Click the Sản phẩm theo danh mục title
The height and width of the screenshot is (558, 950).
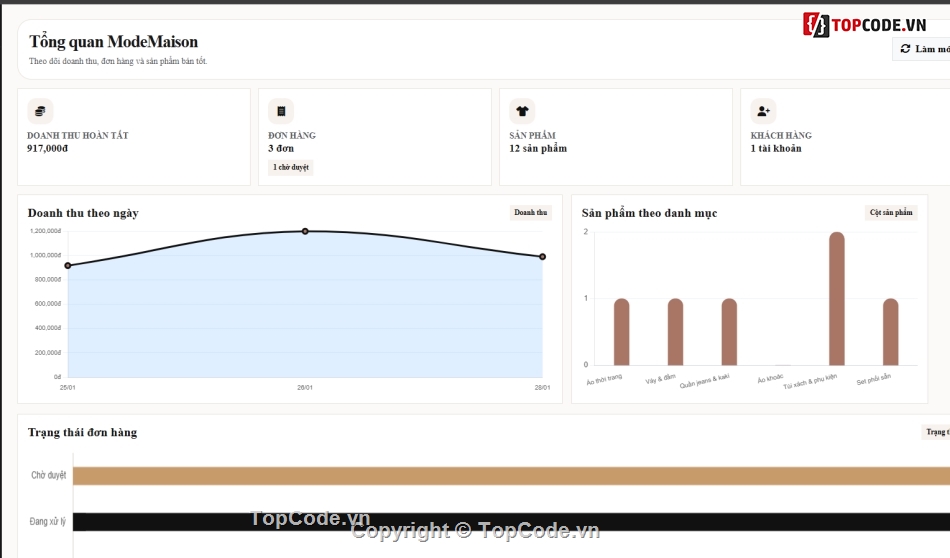pyautogui.click(x=649, y=213)
